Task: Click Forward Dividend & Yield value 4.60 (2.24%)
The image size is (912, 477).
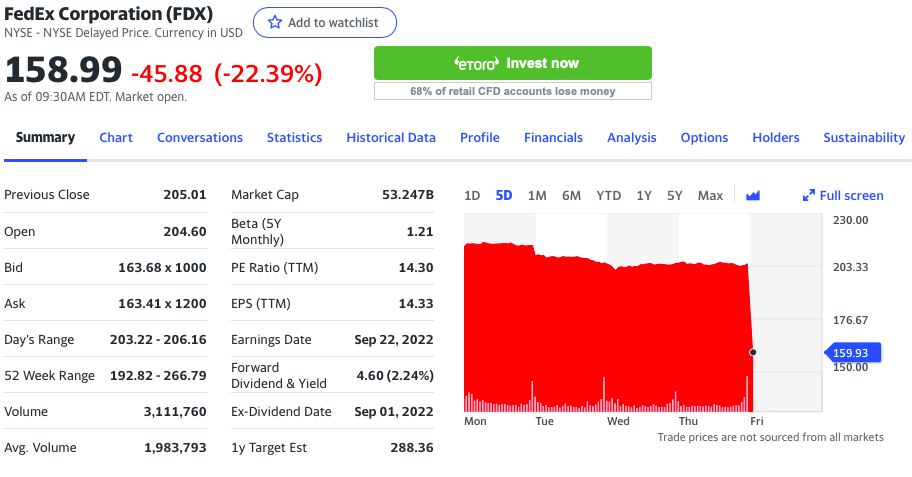Action: click(395, 376)
